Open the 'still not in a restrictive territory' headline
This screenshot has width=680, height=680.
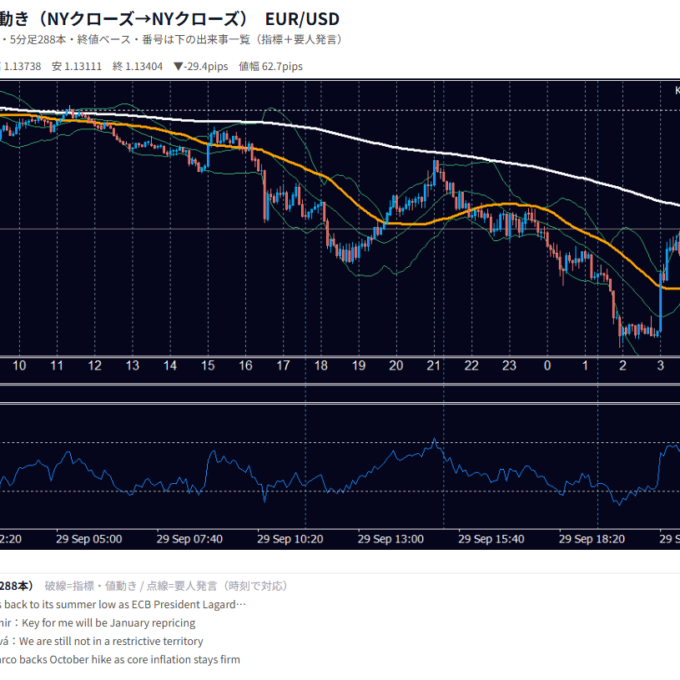(101, 641)
